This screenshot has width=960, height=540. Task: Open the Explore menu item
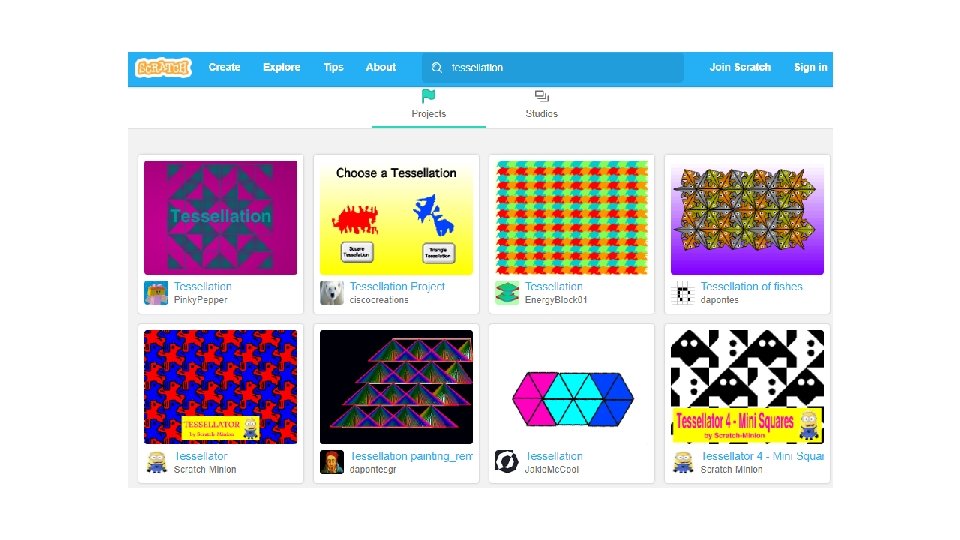tap(282, 67)
